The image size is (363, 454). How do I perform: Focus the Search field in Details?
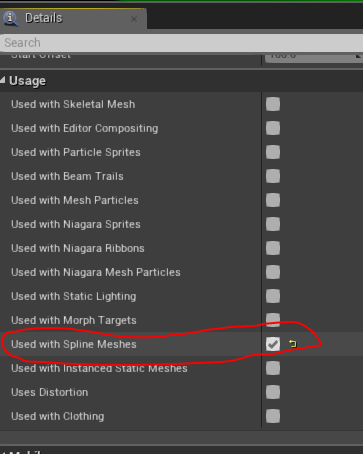pos(182,43)
